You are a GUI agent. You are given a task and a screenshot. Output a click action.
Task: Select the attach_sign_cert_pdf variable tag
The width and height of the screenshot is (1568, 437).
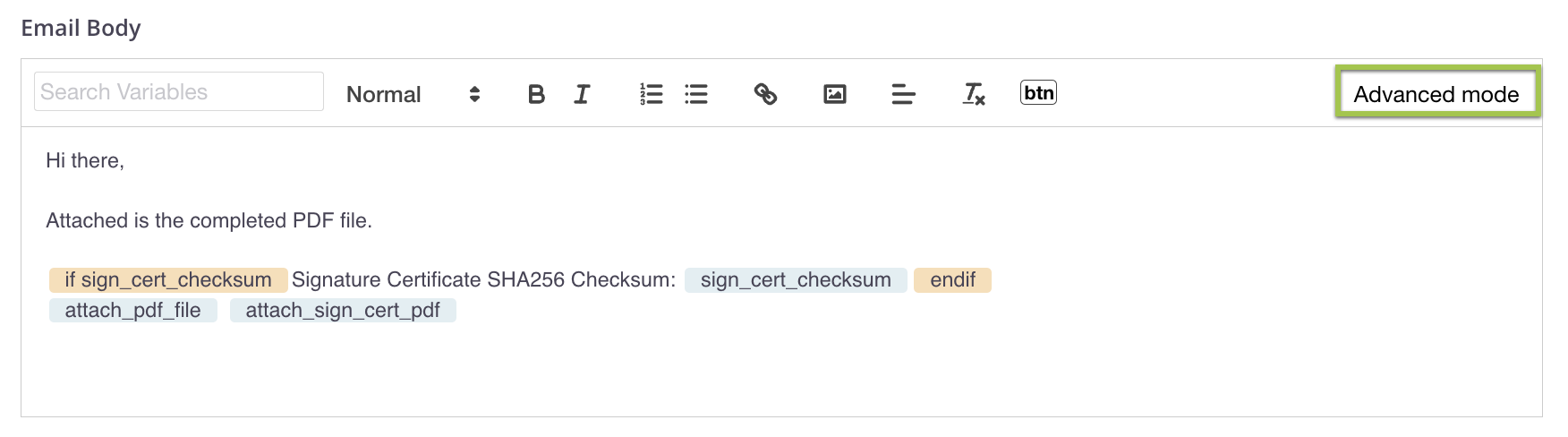click(x=343, y=311)
